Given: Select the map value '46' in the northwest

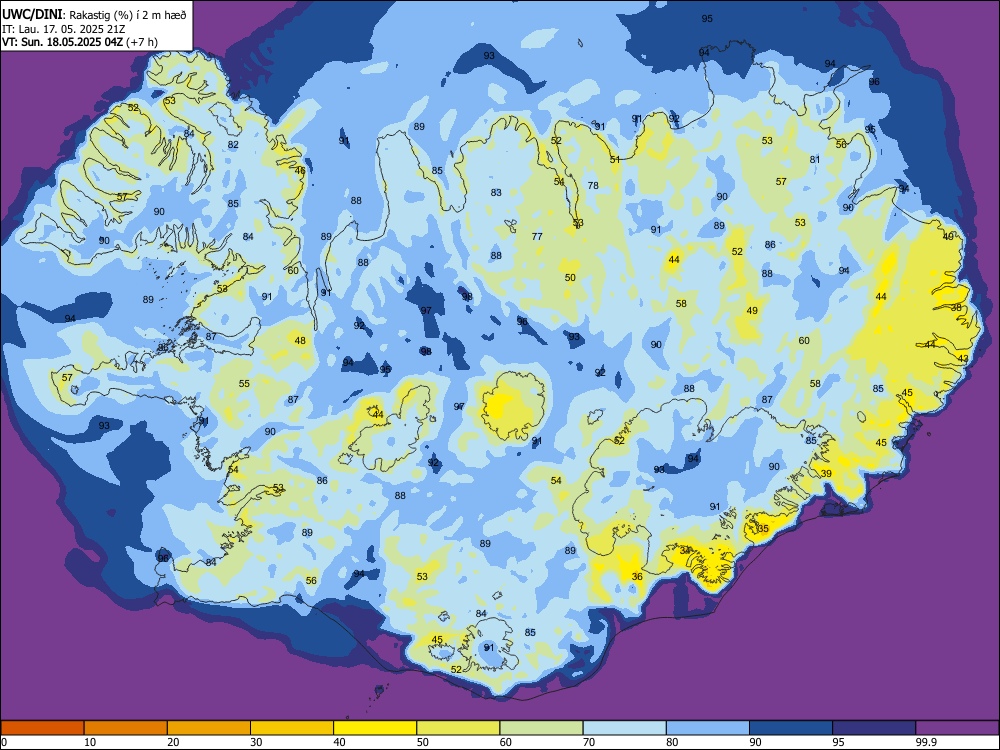Looking at the screenshot, I should (300, 170).
